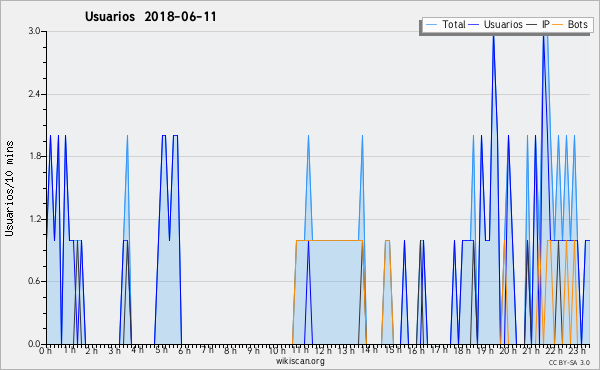600x370 pixels.
Task: Select the 'IP' legend entry
Action: [546, 24]
